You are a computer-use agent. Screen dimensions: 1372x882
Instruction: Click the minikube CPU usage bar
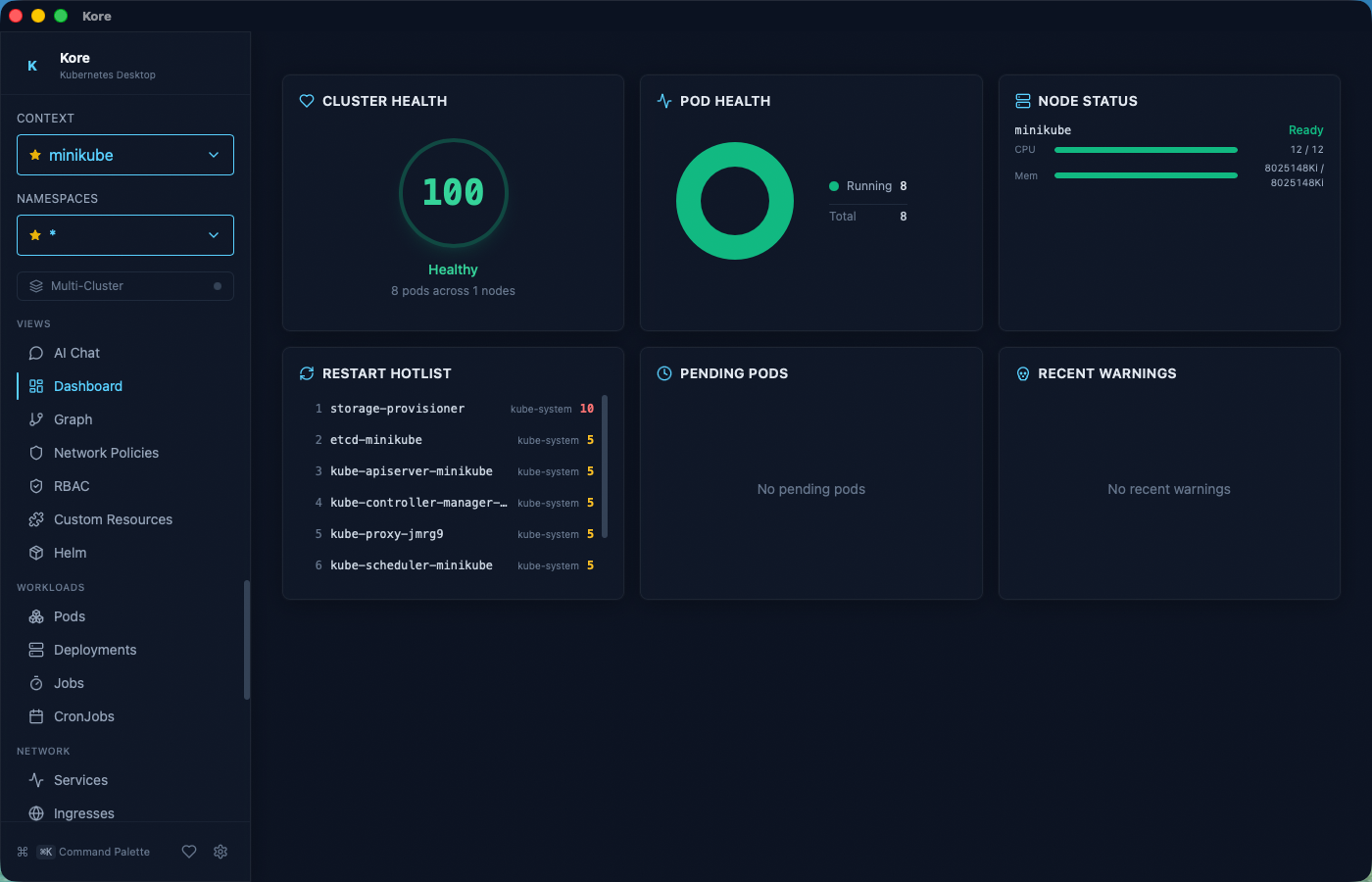[x=1145, y=149]
